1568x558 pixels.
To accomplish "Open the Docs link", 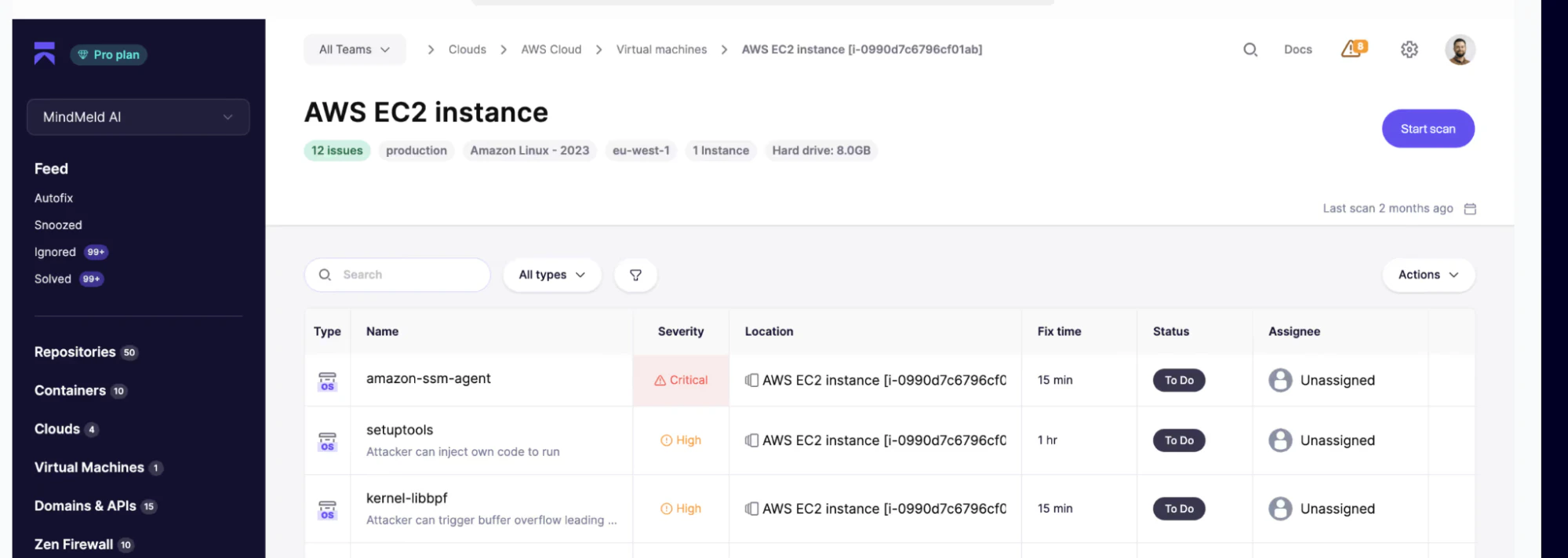I will [x=1297, y=49].
